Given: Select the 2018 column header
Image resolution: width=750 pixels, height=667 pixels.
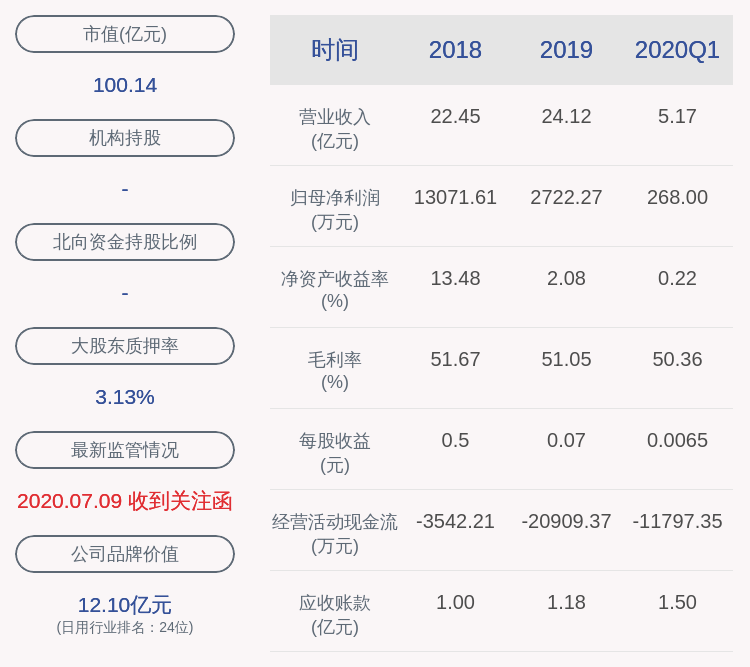Looking at the screenshot, I should click(x=455, y=50).
